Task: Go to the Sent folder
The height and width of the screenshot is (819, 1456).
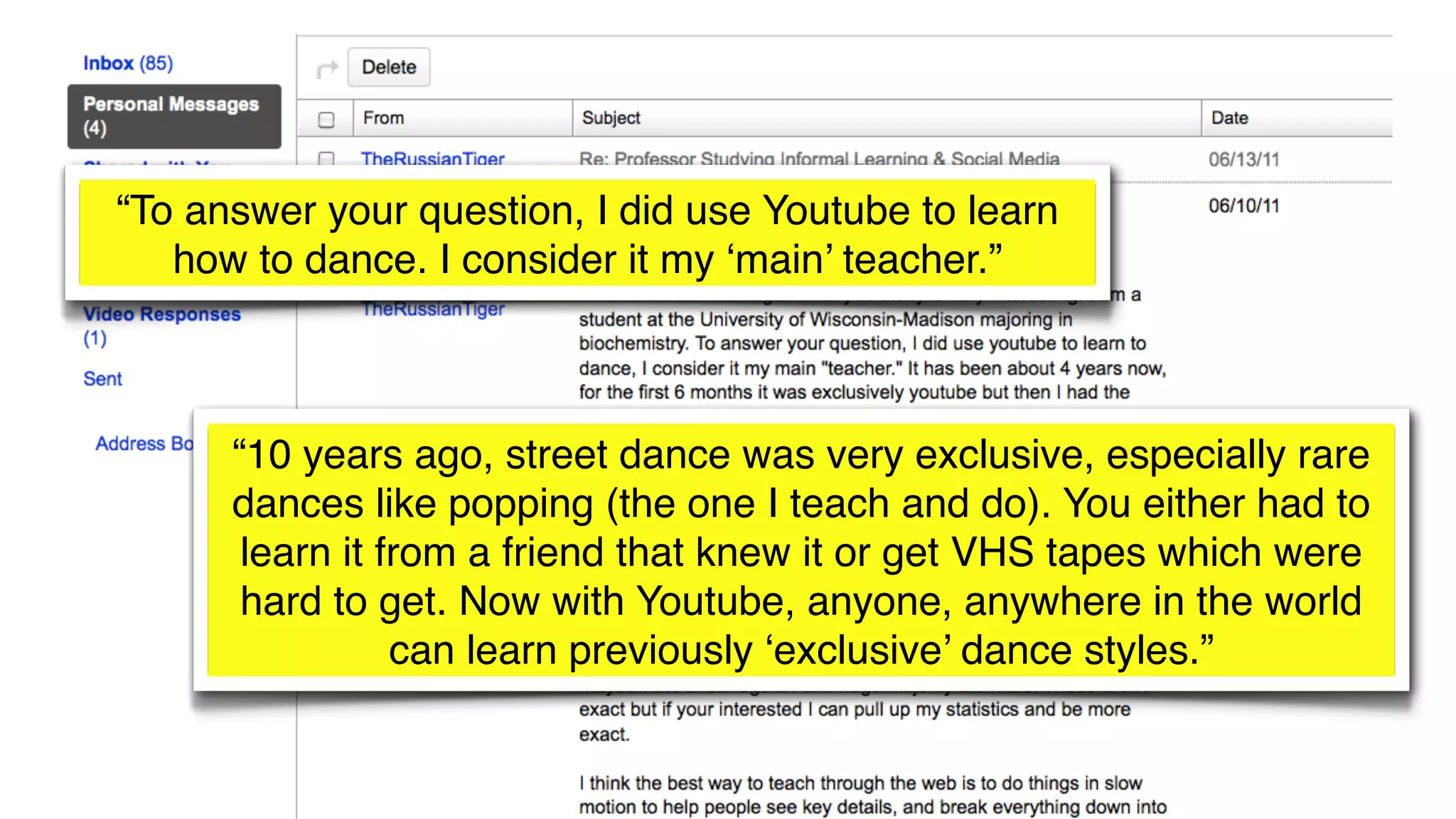Action: click(x=102, y=379)
